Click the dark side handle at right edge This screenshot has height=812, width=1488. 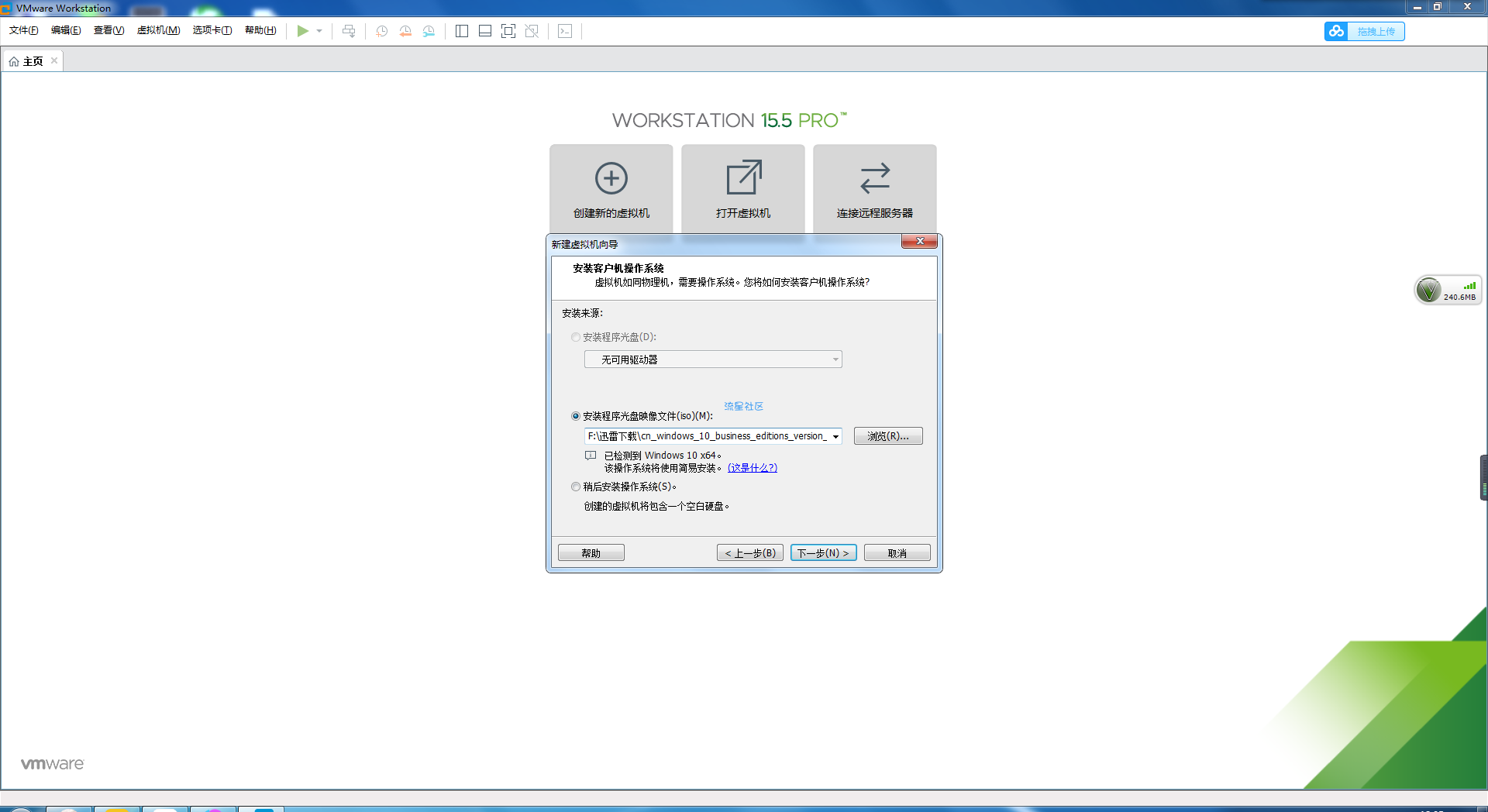point(1483,478)
